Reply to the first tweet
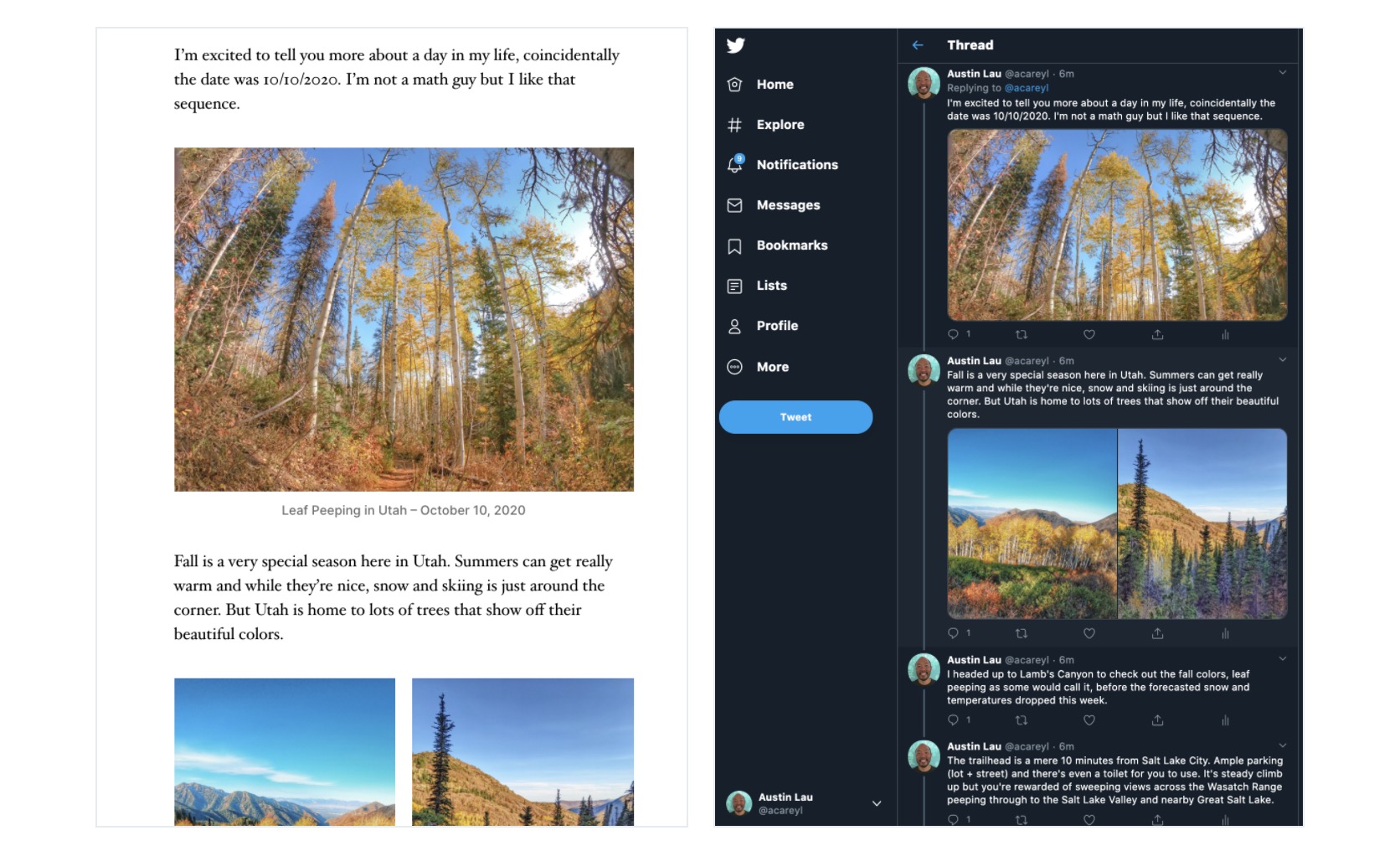Screen dimensions: 1400x851 (953, 334)
